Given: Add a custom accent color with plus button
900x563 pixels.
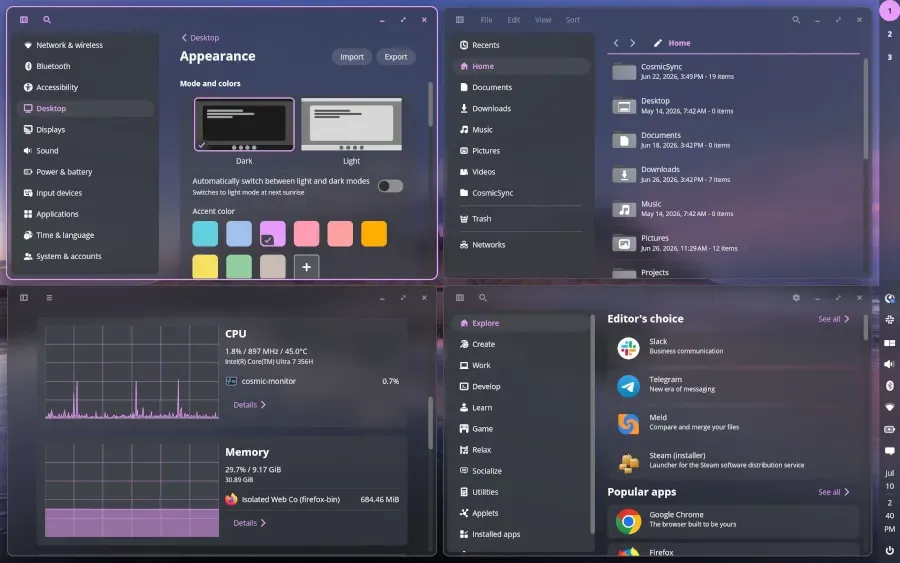Looking at the screenshot, I should tap(307, 267).
